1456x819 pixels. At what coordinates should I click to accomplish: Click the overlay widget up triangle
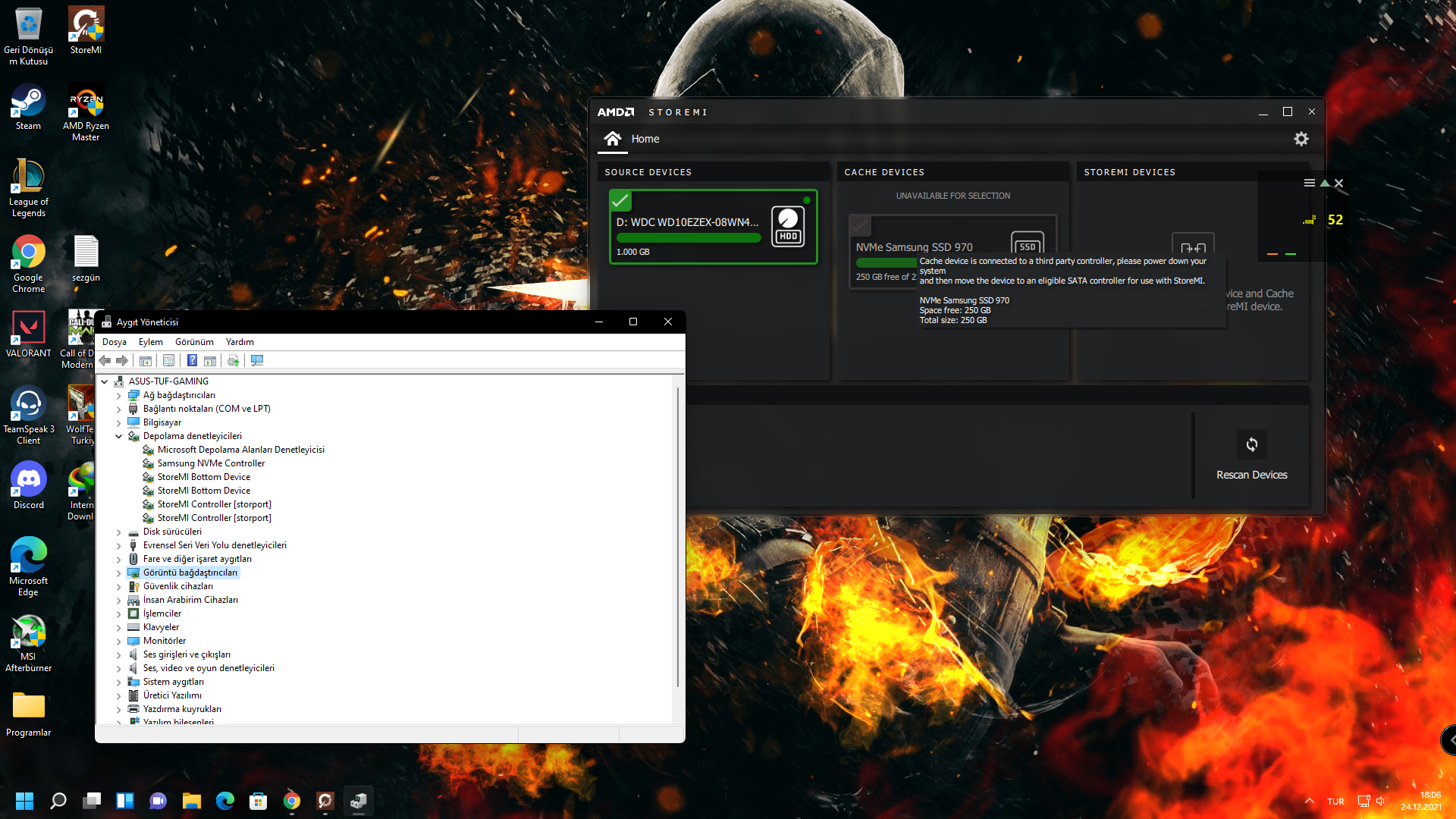[1325, 183]
